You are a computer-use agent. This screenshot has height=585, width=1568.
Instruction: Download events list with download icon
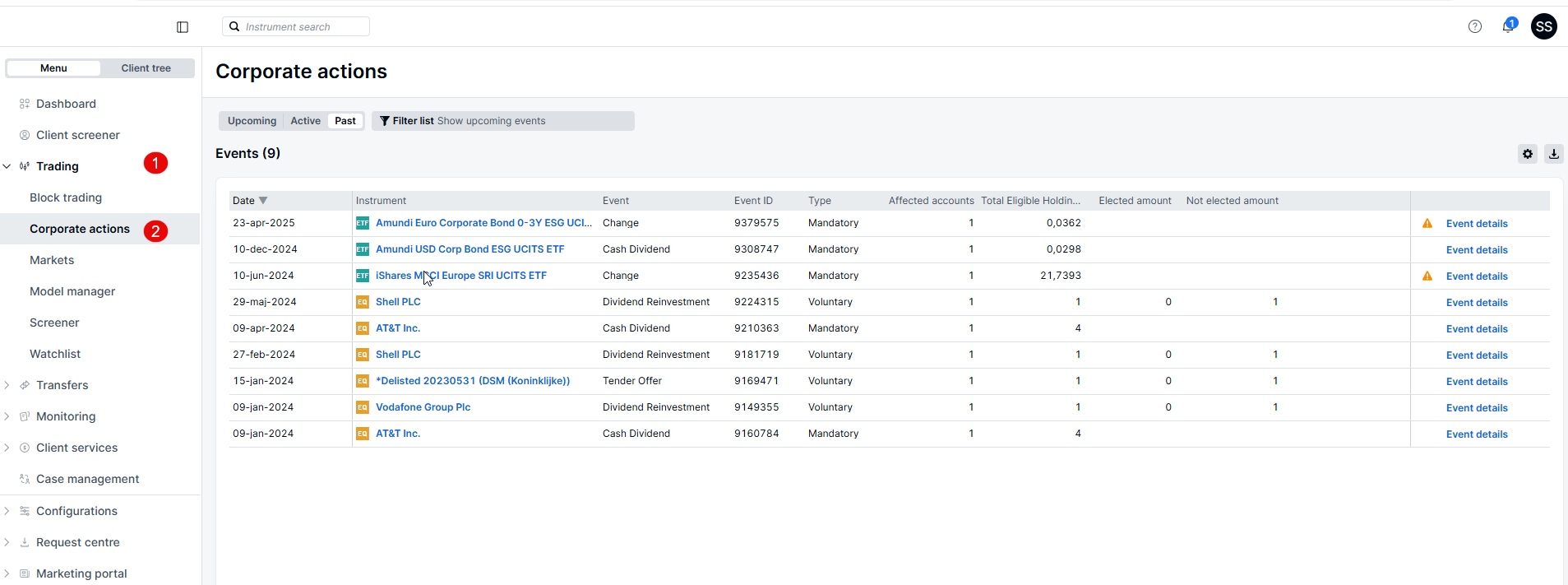click(1553, 154)
